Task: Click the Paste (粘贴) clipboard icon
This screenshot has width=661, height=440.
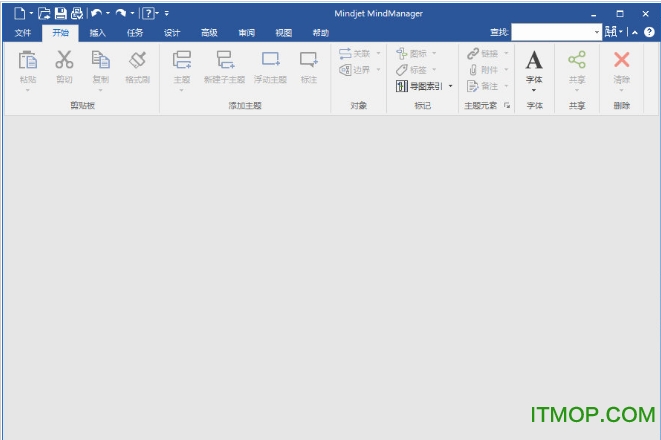Action: 28,60
